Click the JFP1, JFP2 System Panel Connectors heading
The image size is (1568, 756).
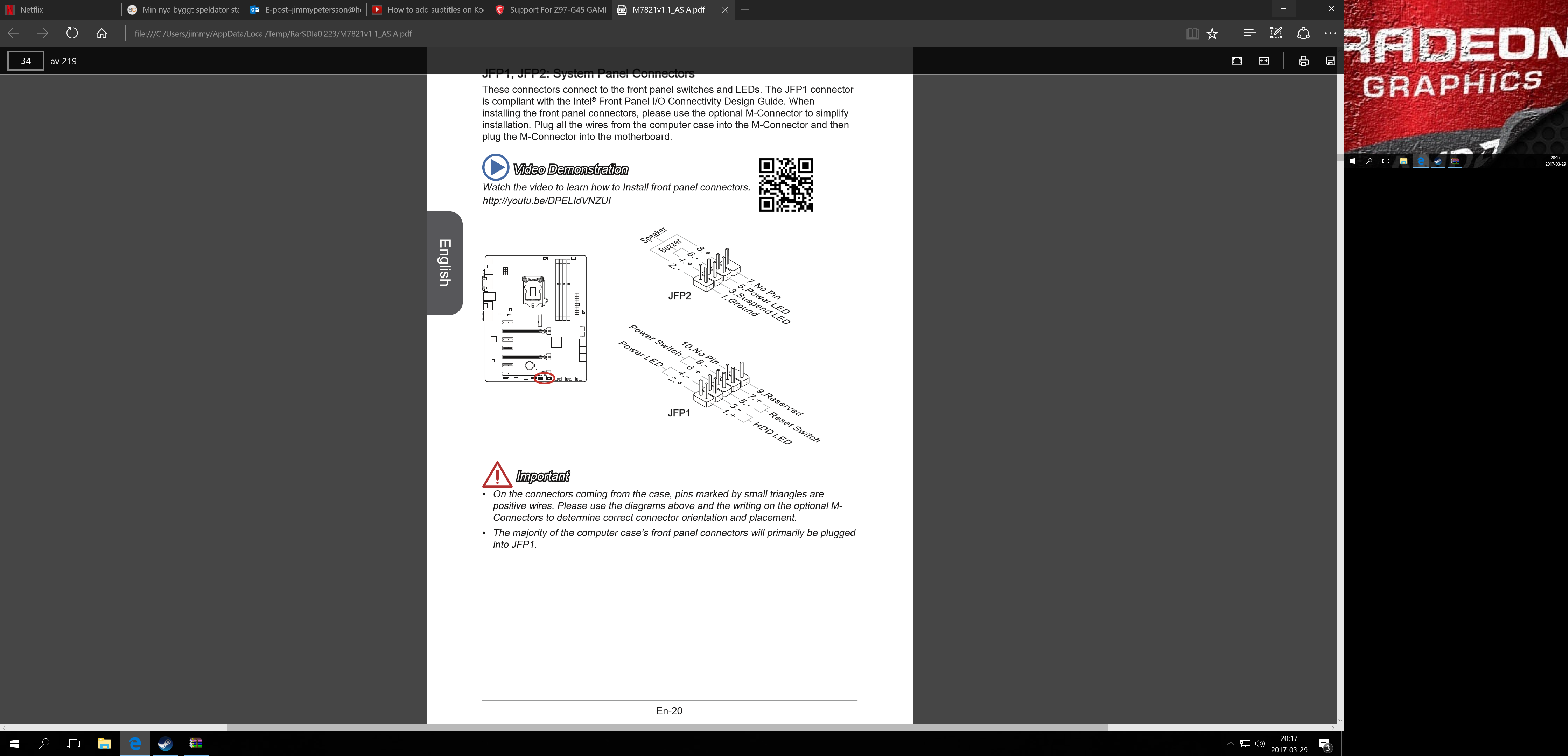[x=588, y=73]
